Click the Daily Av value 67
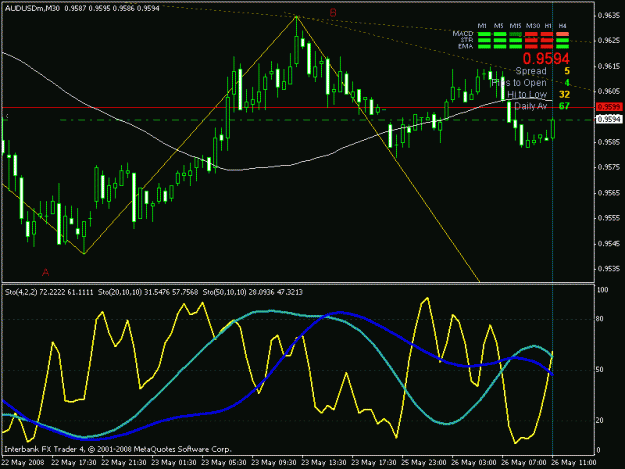The height and width of the screenshot is (469, 625). [564, 106]
